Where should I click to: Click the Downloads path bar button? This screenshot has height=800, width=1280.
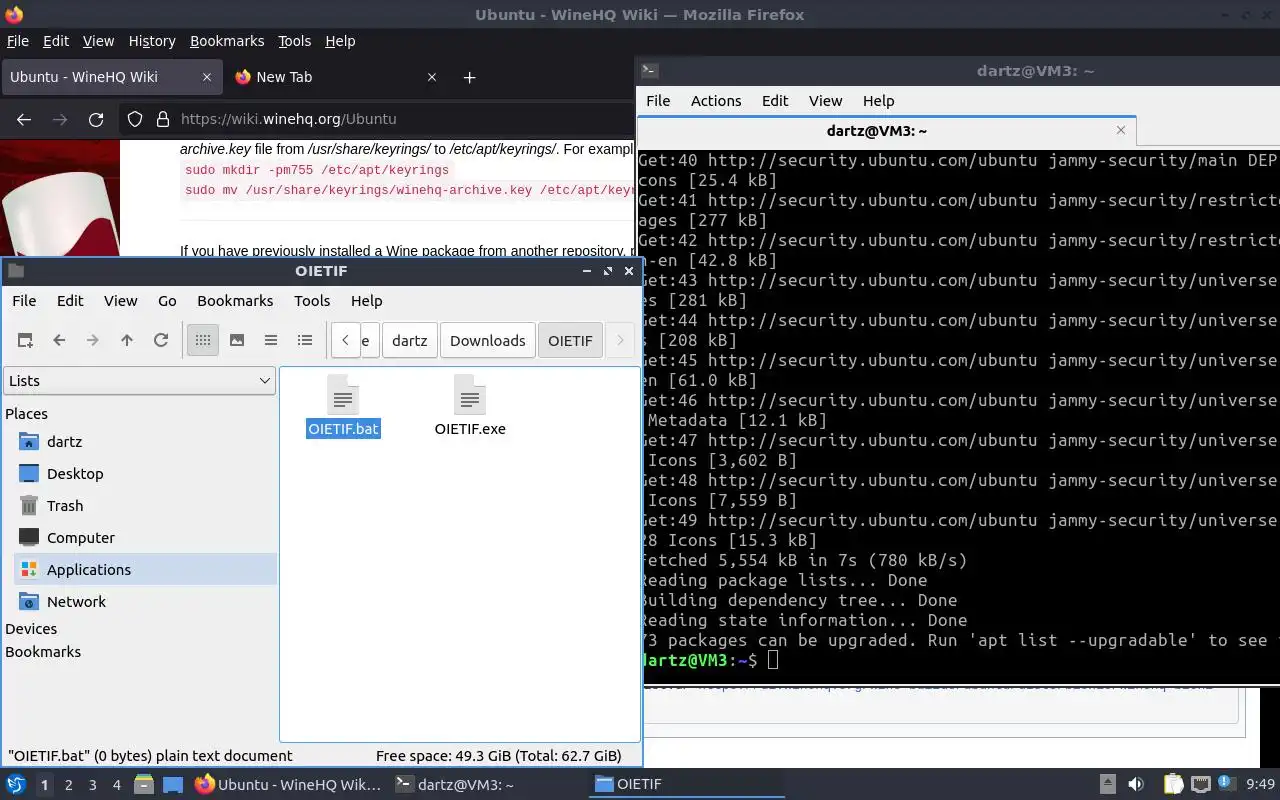487,340
